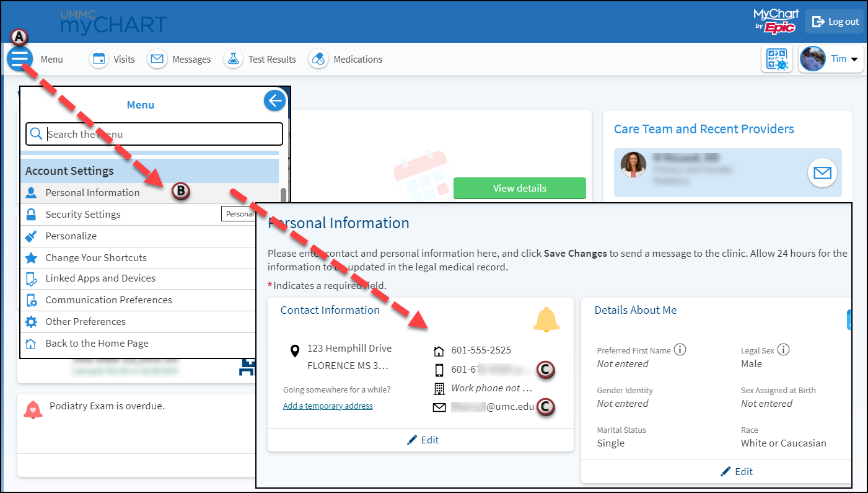Message the care team provider envelope icon

click(x=822, y=173)
